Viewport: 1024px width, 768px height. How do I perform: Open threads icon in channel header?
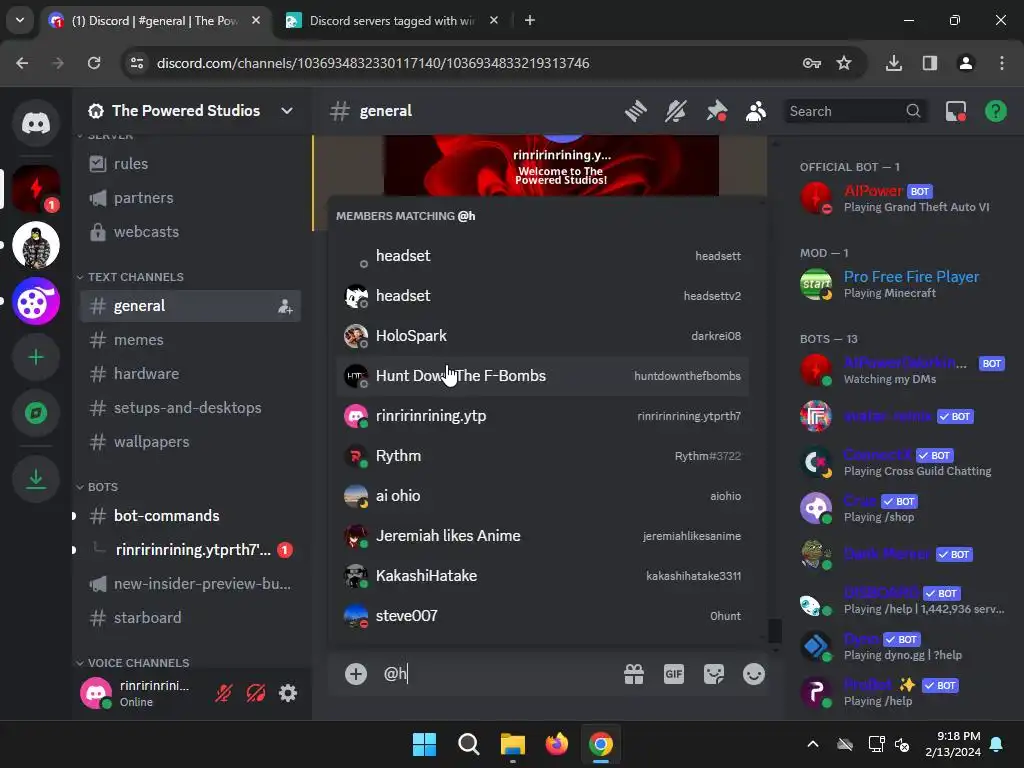[x=635, y=111]
